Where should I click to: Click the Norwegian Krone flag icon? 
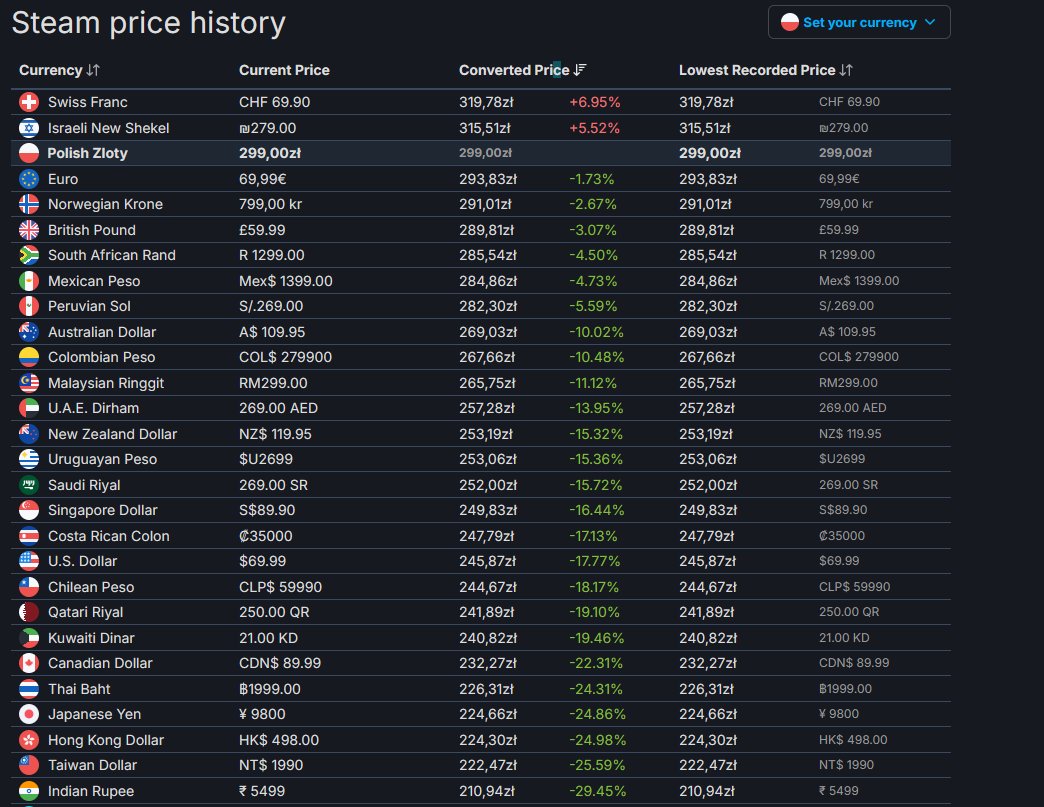(x=29, y=204)
